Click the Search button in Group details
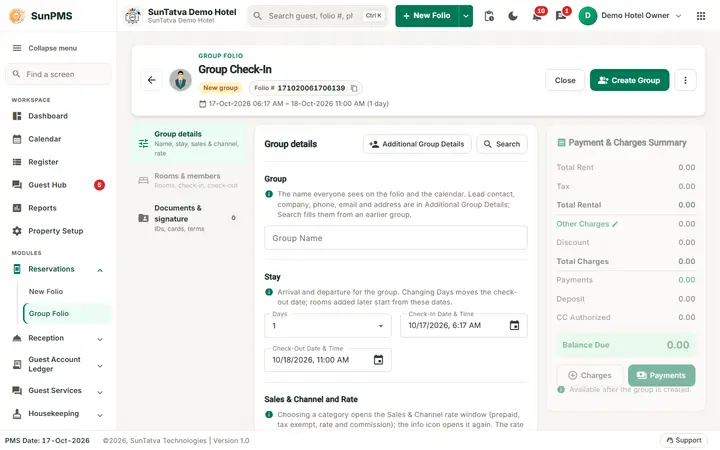 coord(502,144)
